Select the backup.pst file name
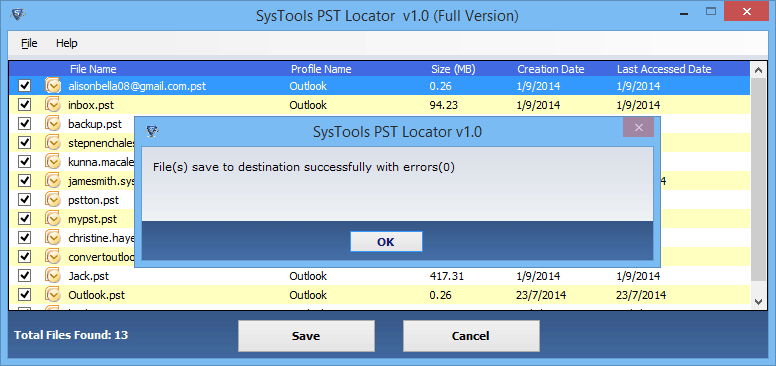This screenshot has width=776, height=366. (x=95, y=124)
